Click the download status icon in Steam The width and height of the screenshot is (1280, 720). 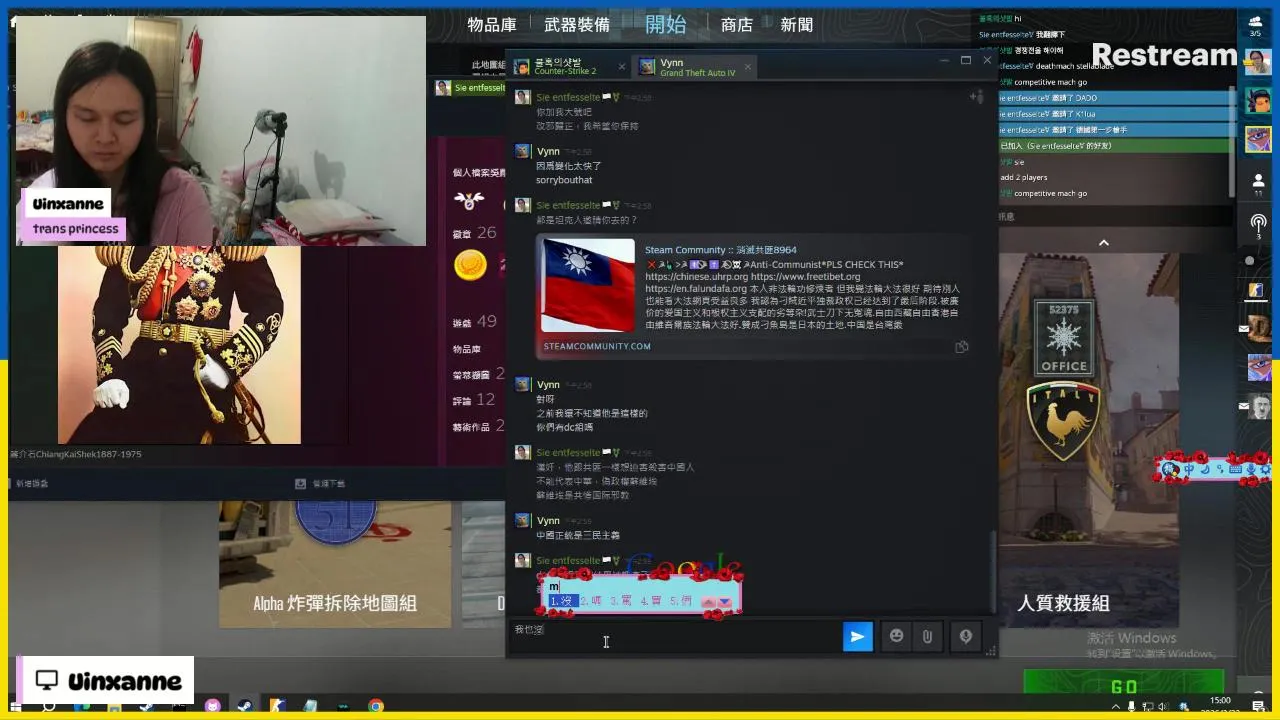tap(300, 483)
